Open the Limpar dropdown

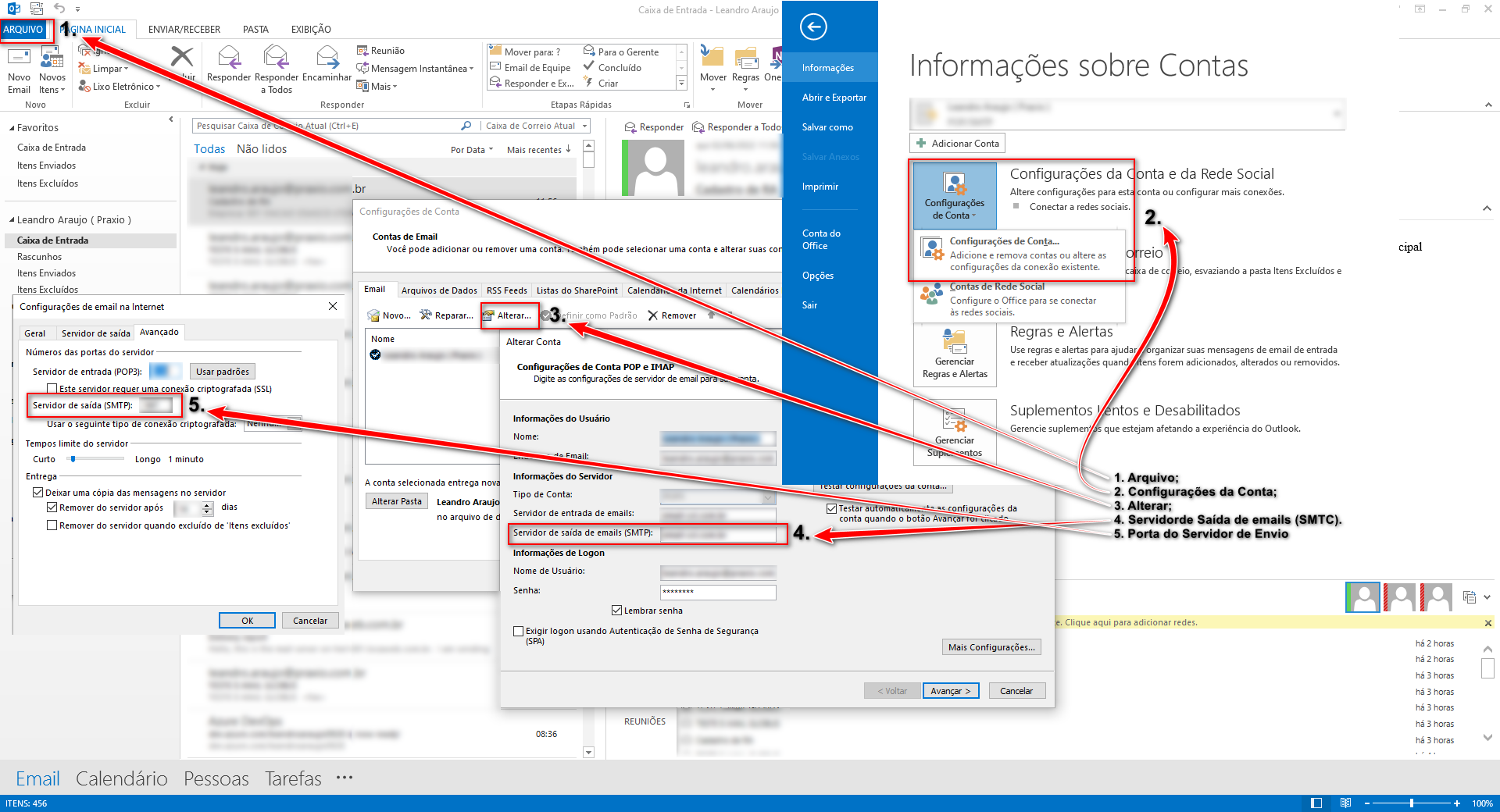104,69
